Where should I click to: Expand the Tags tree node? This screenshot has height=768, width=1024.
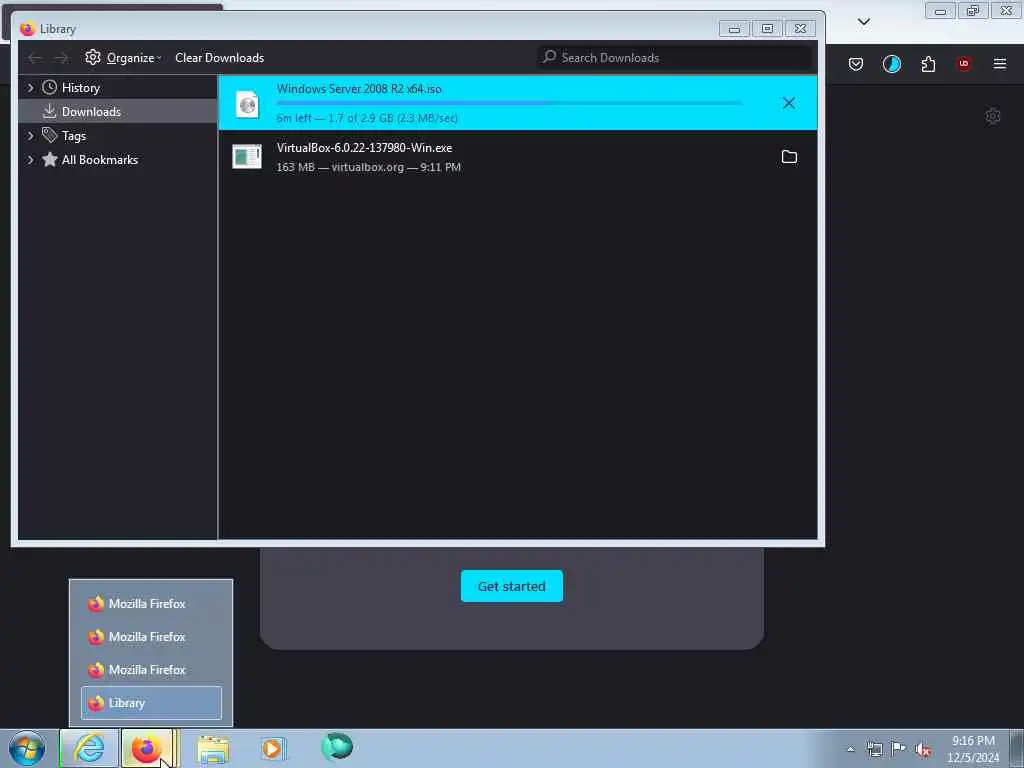30,136
